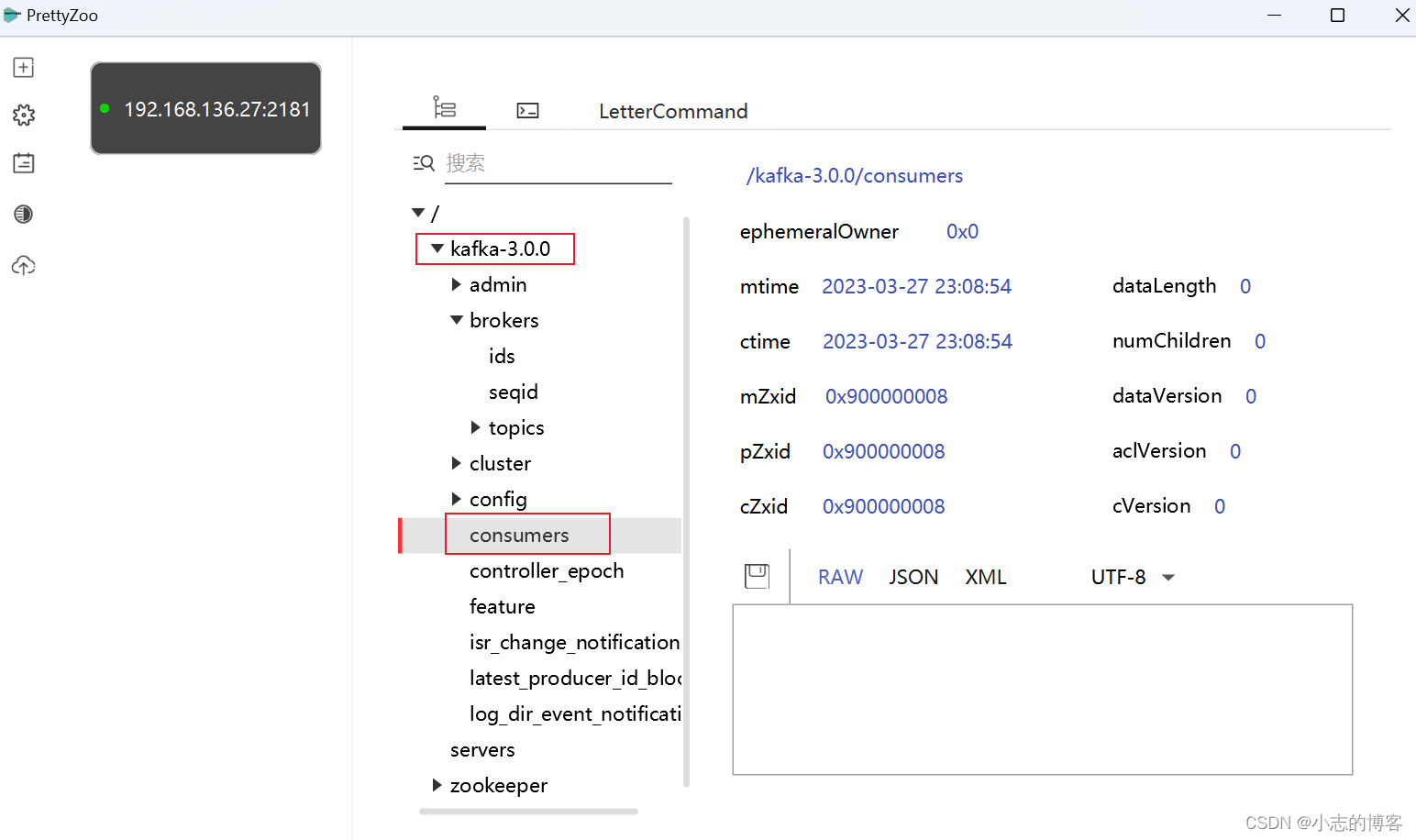Select the controller_epoch tree node
This screenshot has height=840, width=1416.
547,571
